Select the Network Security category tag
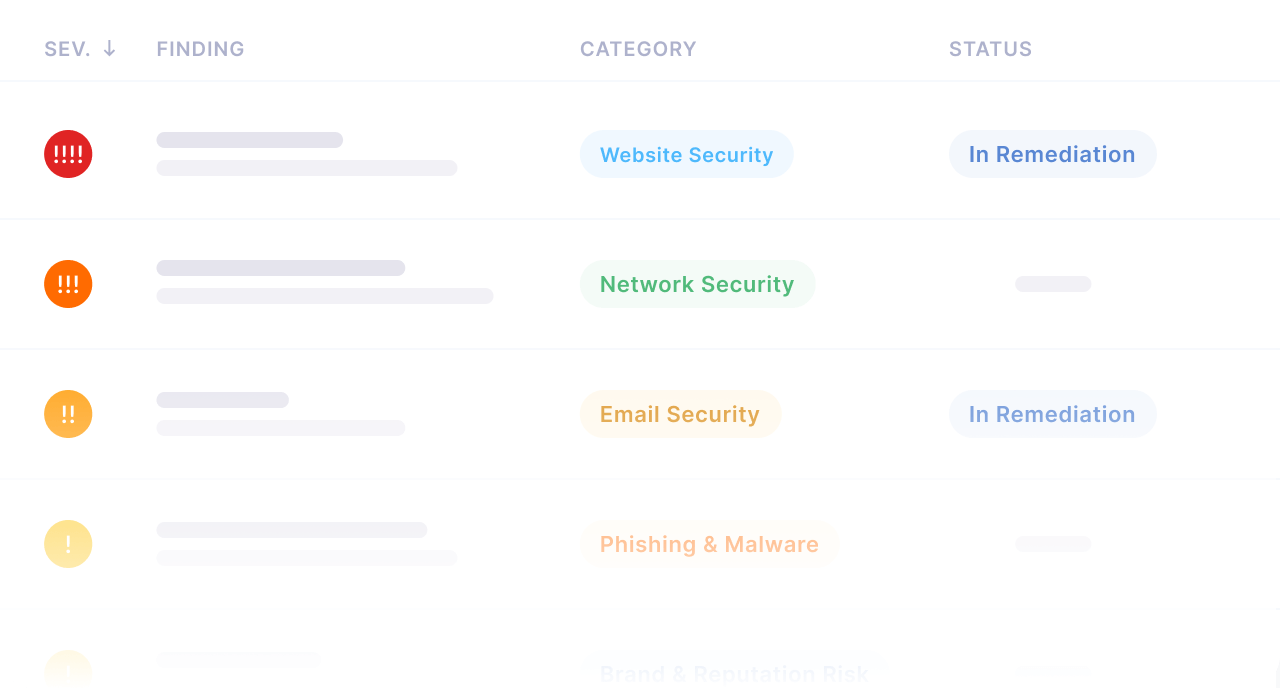 [x=698, y=284]
